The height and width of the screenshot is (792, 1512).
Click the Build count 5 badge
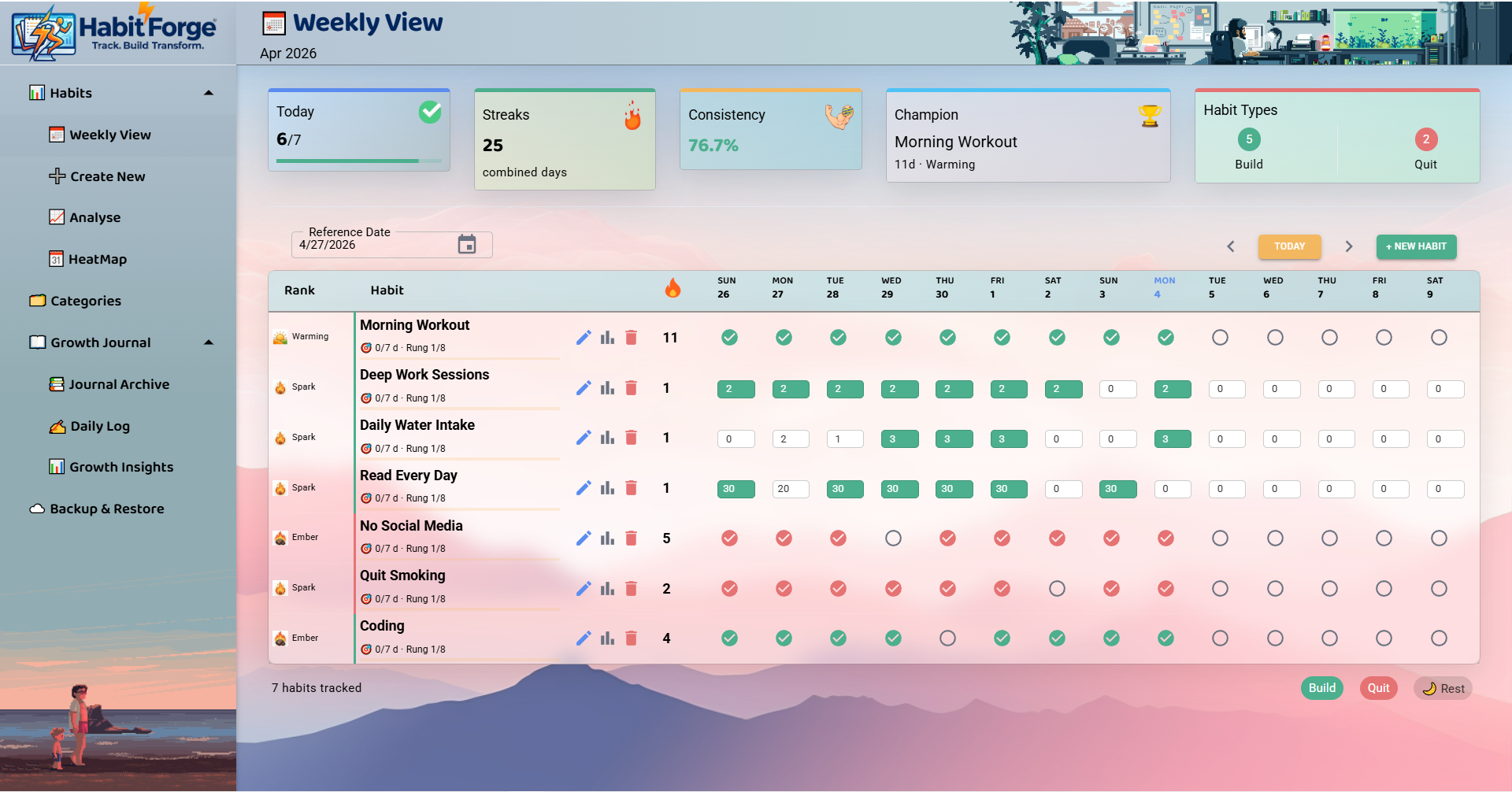[1249, 139]
